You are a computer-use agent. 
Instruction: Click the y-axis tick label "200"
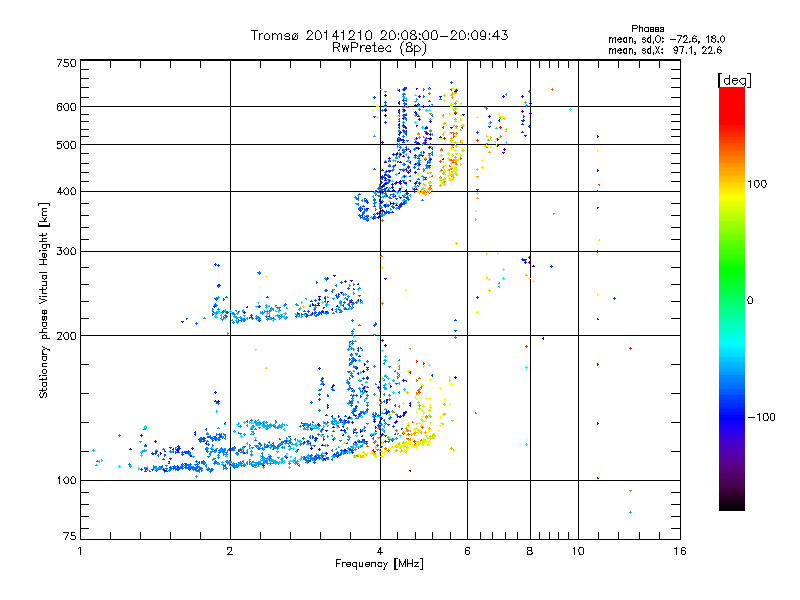click(66, 335)
